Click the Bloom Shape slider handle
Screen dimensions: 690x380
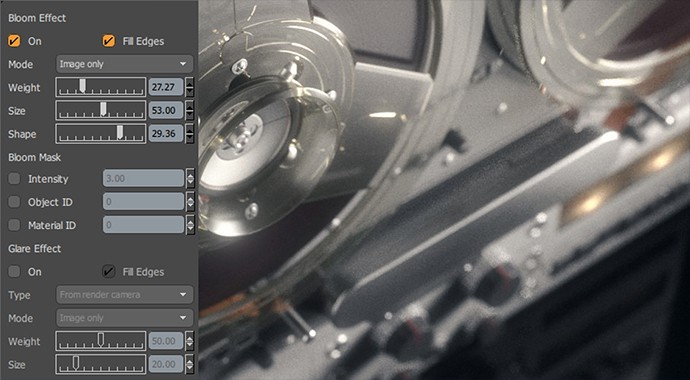pos(120,132)
